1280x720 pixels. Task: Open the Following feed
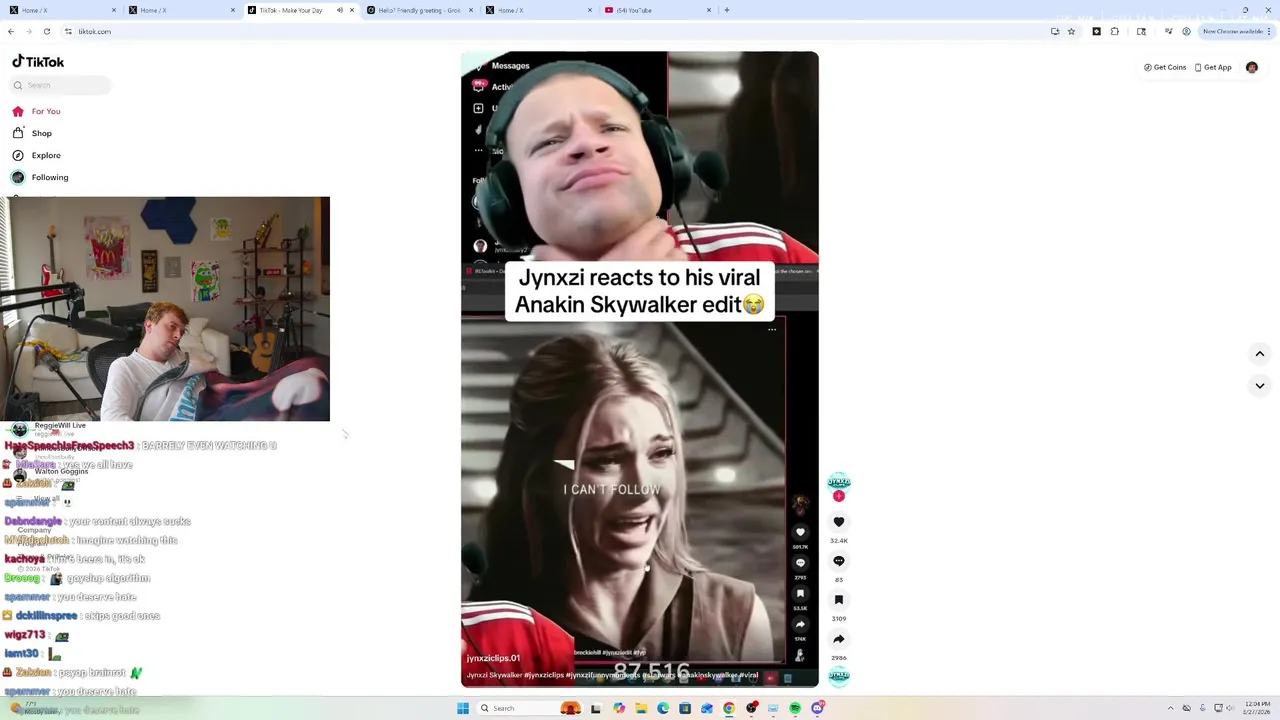[41, 177]
